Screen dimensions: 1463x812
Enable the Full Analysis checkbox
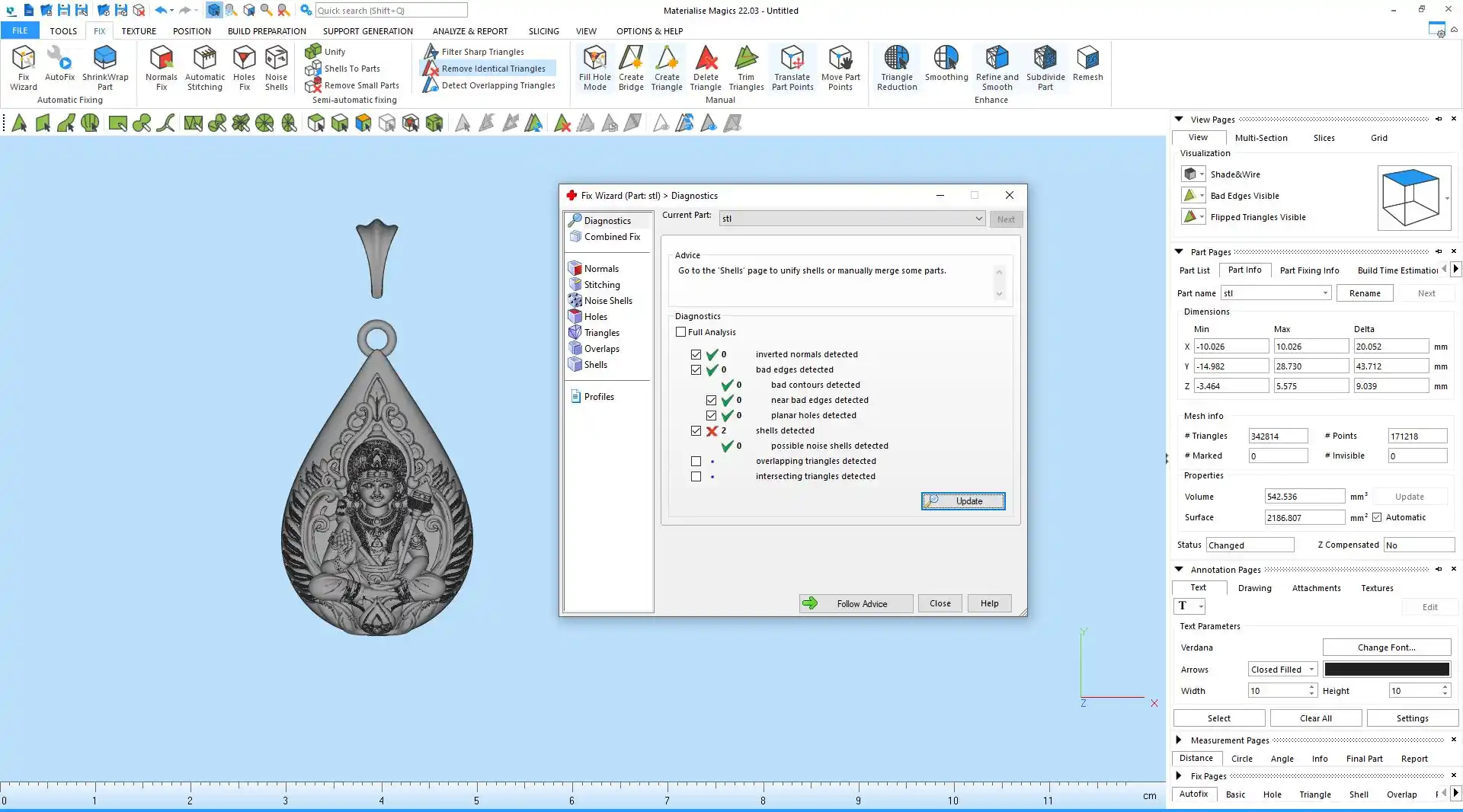[x=681, y=332]
